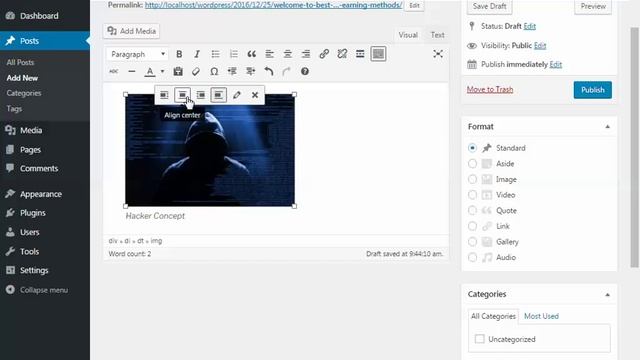This screenshot has width=640, height=360.
Task: Open the Paragraph format dropdown
Action: point(137,54)
